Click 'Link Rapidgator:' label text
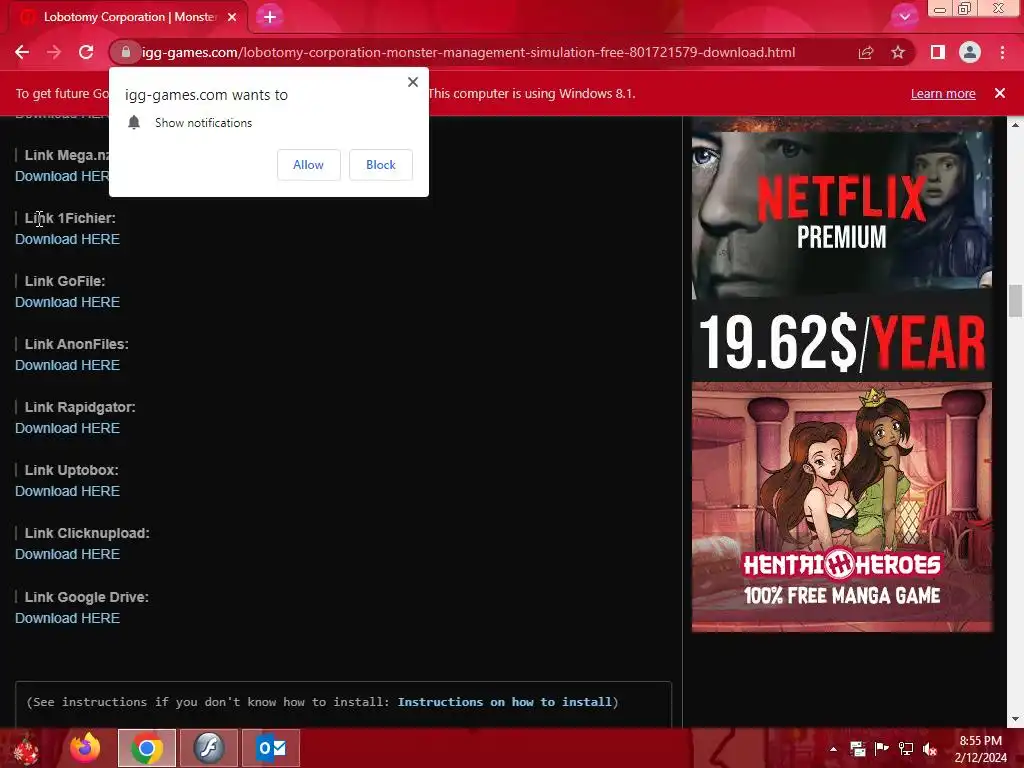 pos(80,408)
